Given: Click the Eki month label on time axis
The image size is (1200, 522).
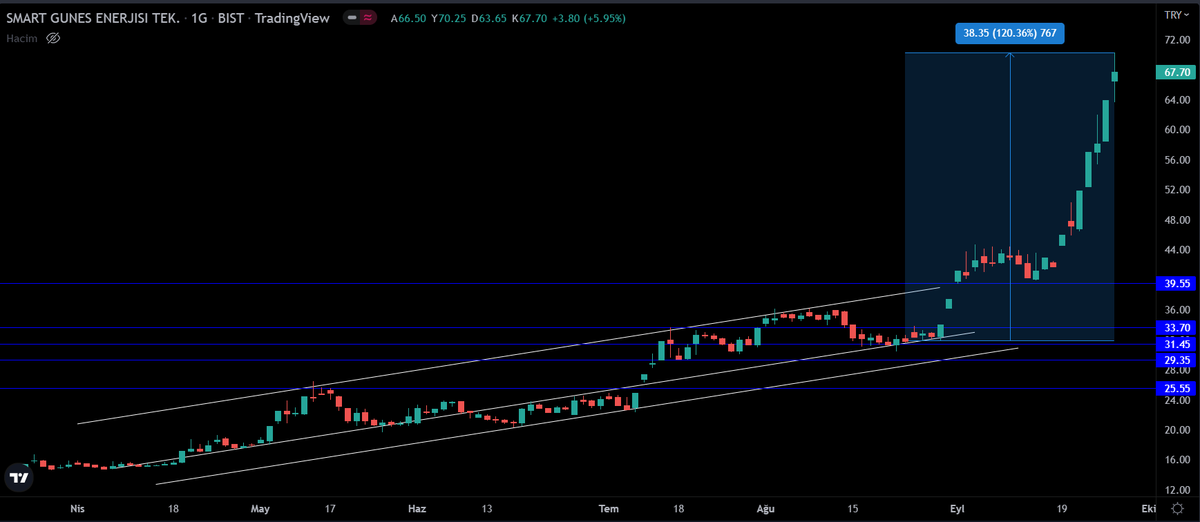Looking at the screenshot, I should click(x=1148, y=509).
